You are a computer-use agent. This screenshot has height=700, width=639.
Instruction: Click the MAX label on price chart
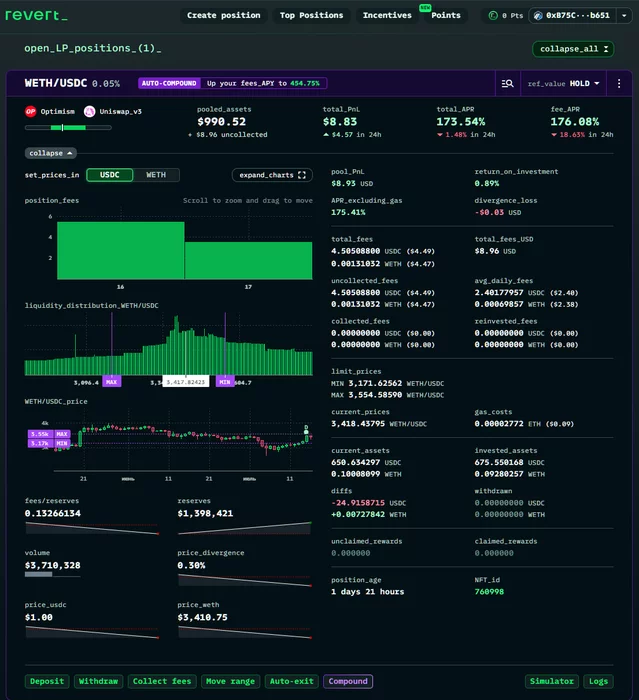(62, 434)
